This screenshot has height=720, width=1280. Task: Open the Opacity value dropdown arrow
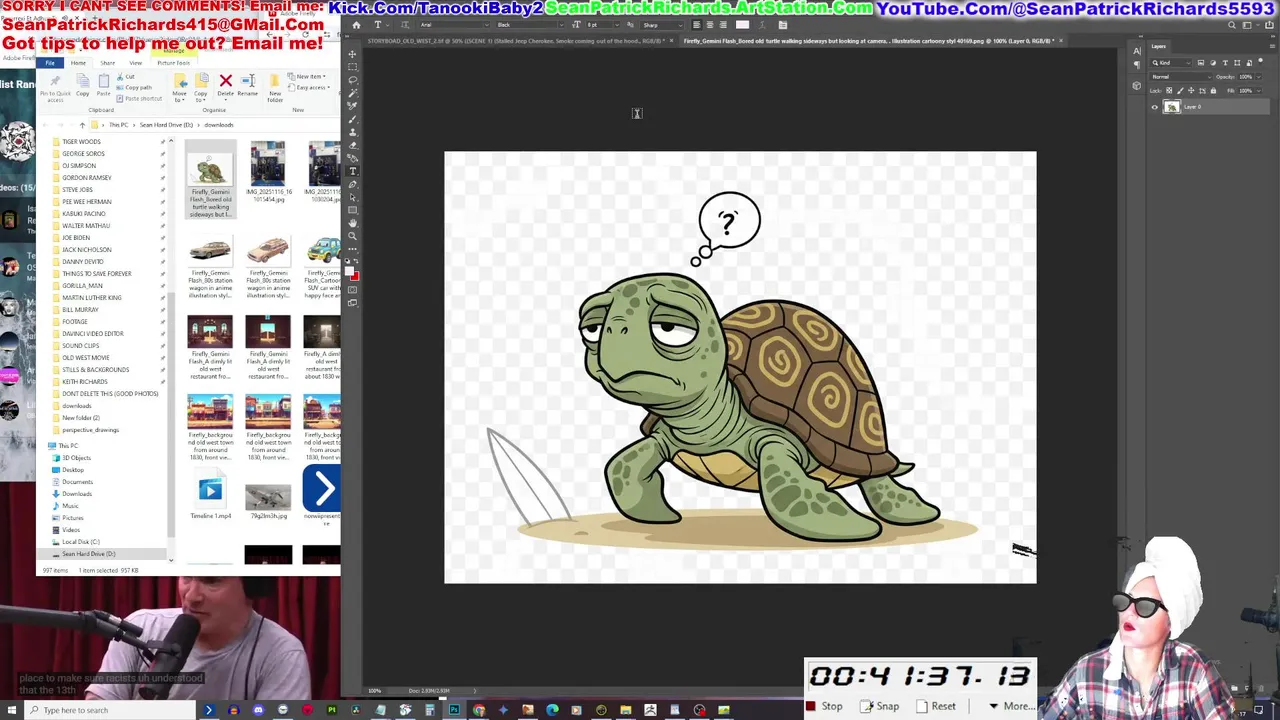pos(1259,77)
